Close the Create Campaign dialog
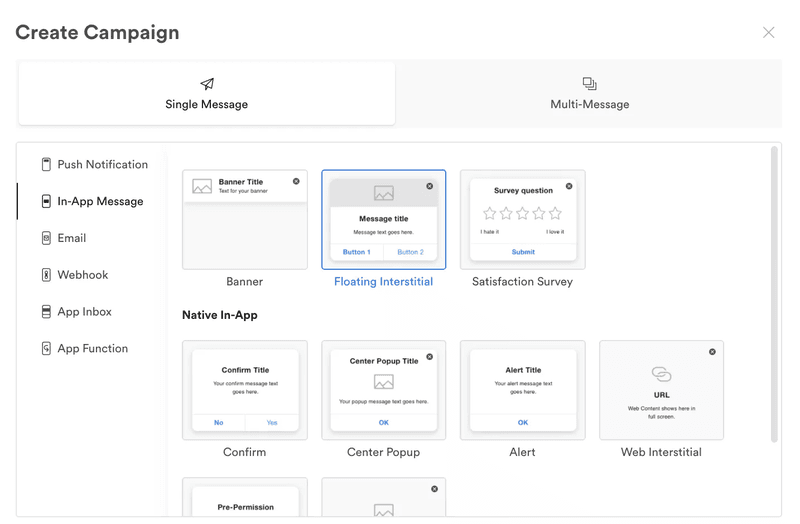Viewport: 800px width, 524px height. pos(768,33)
